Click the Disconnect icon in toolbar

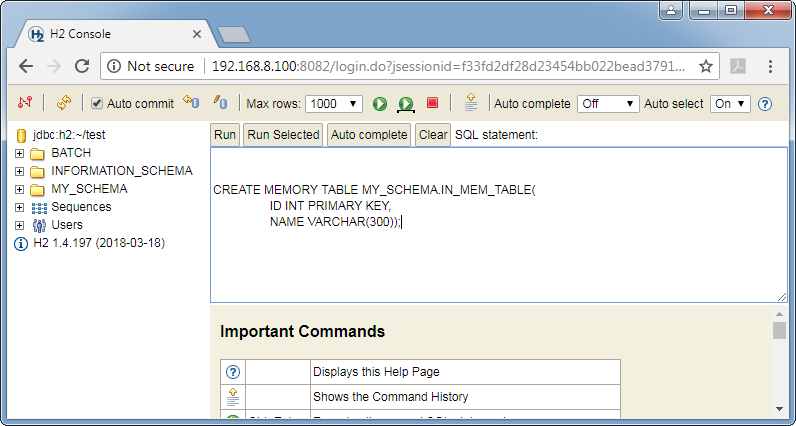(x=26, y=103)
